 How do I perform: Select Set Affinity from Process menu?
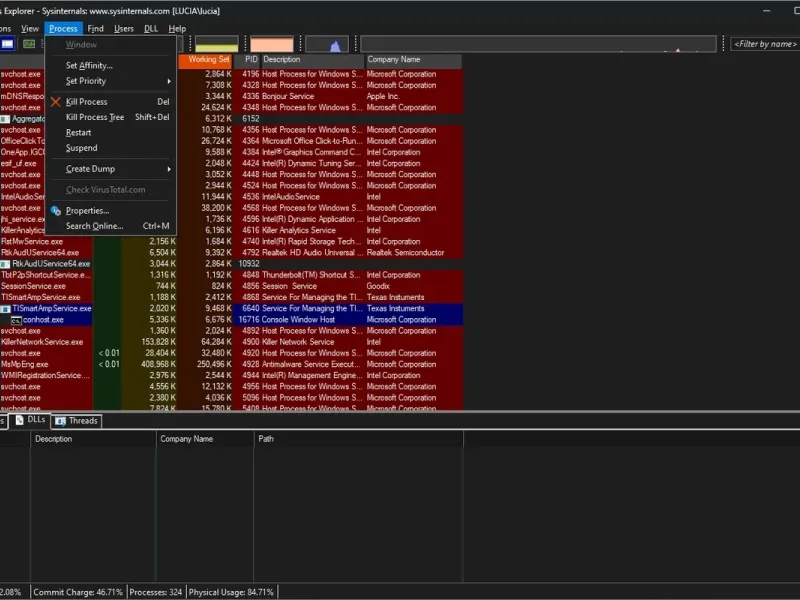[89, 66]
